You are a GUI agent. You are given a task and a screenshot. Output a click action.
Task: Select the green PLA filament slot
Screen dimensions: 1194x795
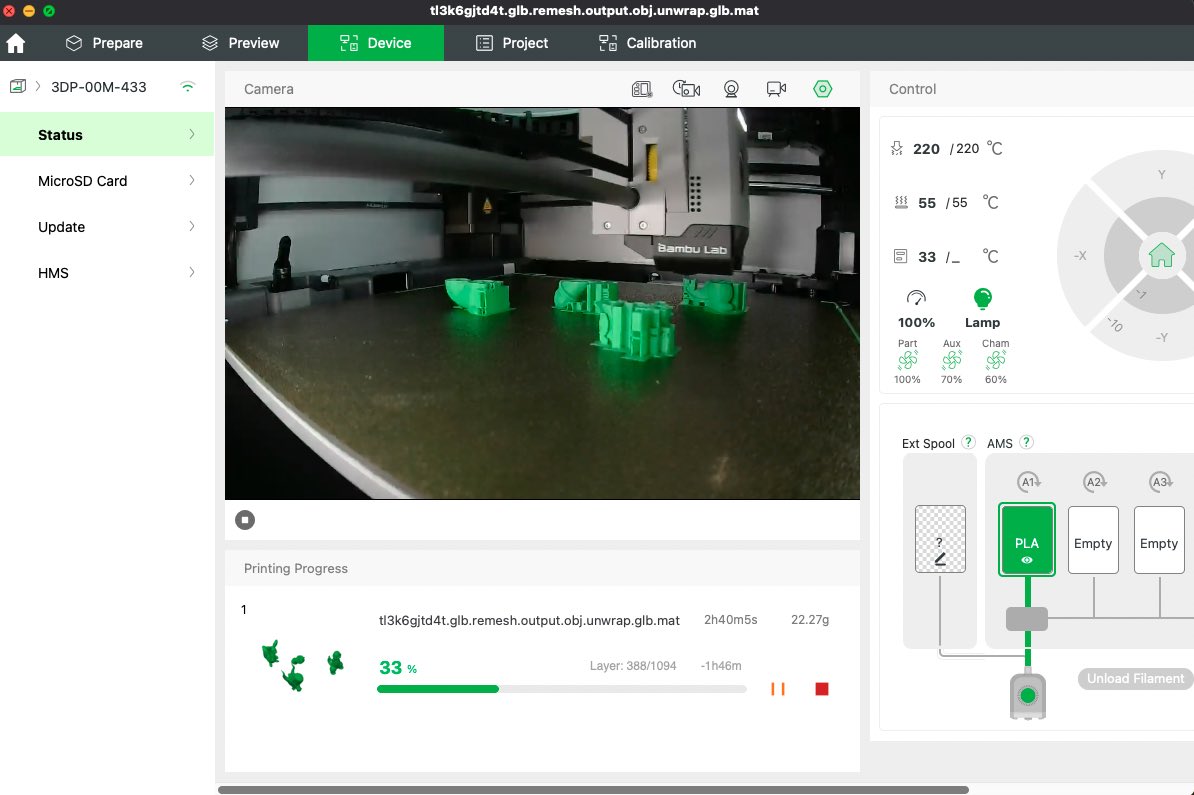coord(1026,539)
